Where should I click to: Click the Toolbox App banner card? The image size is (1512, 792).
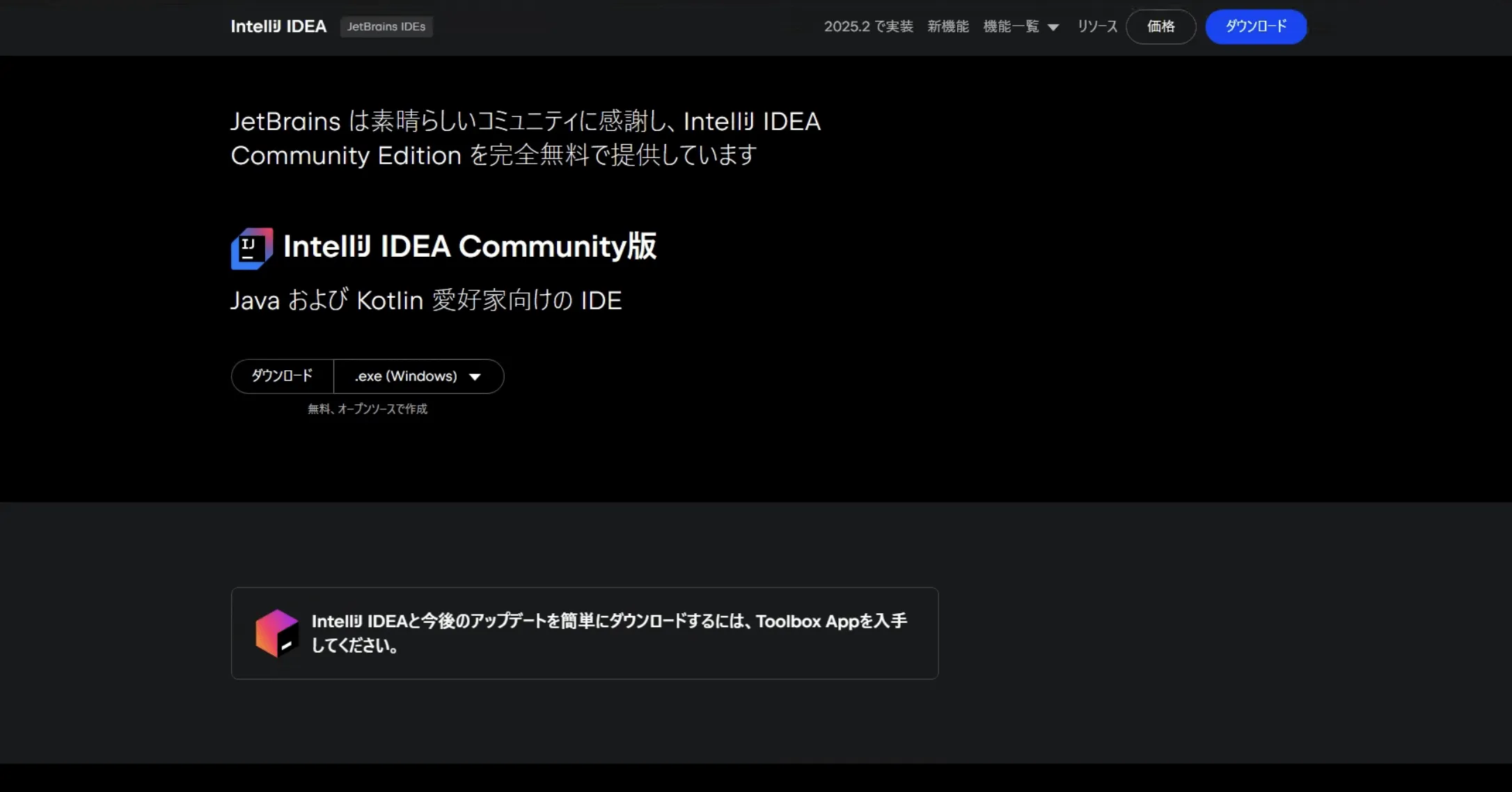point(585,633)
